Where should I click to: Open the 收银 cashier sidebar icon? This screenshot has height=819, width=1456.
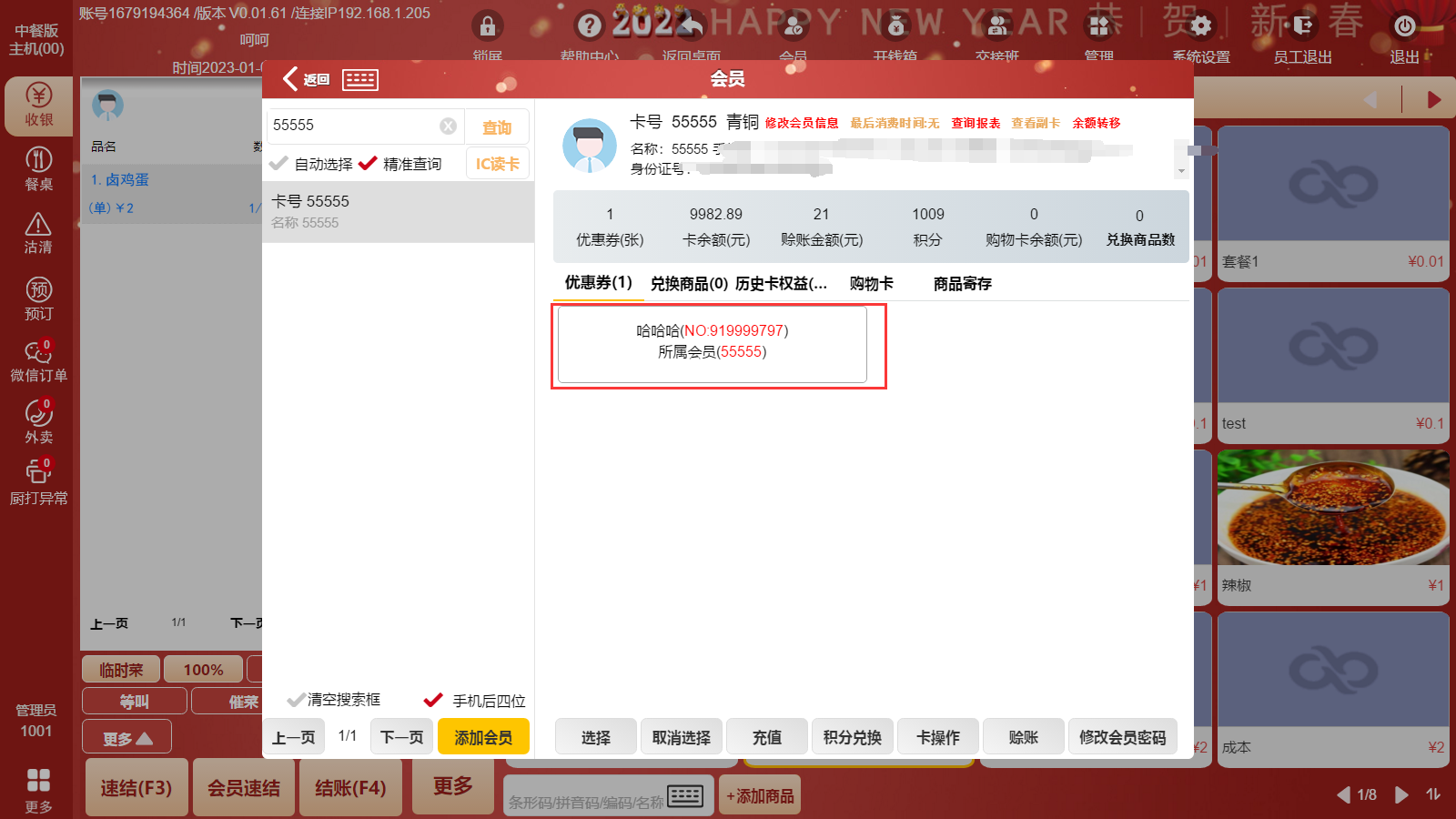point(38,106)
